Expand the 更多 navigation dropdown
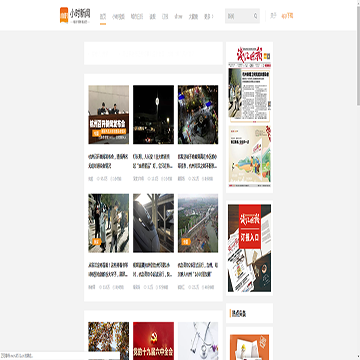 209,16
